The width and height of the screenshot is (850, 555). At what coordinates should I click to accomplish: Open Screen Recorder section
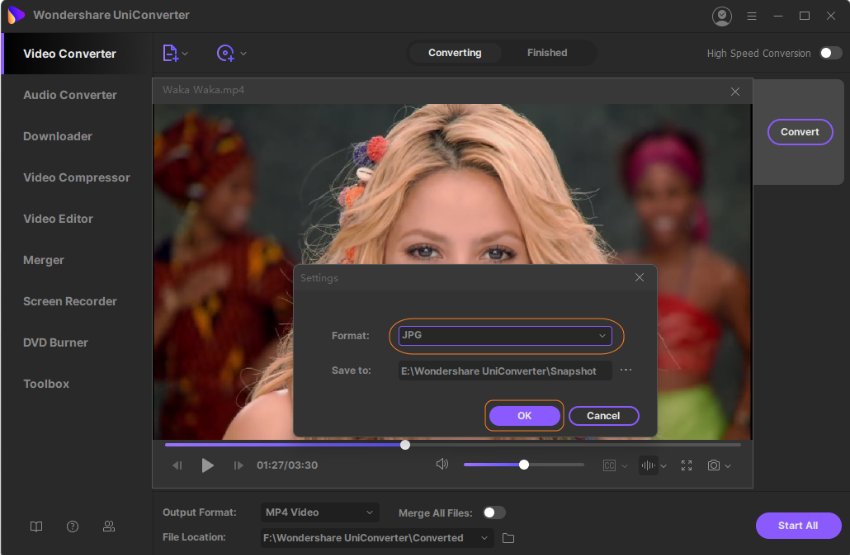pos(70,301)
